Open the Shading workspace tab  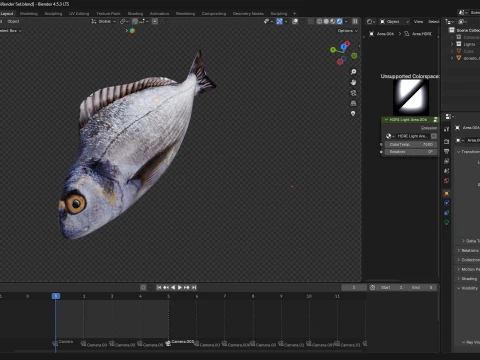(135, 14)
